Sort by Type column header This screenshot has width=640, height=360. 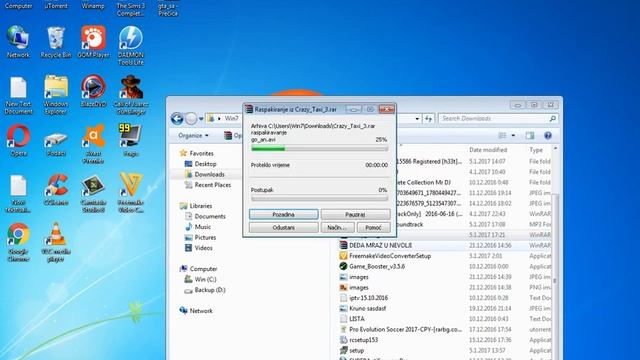536,150
